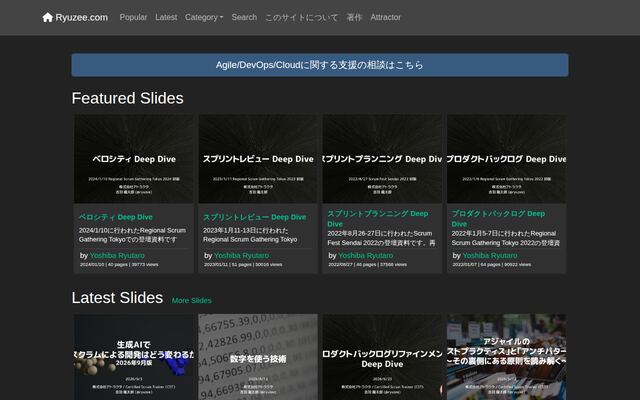Click the 2024/01/10 | 40 pages stats line
Screen dimensions: 640x400
pyautogui.click(x=119, y=264)
